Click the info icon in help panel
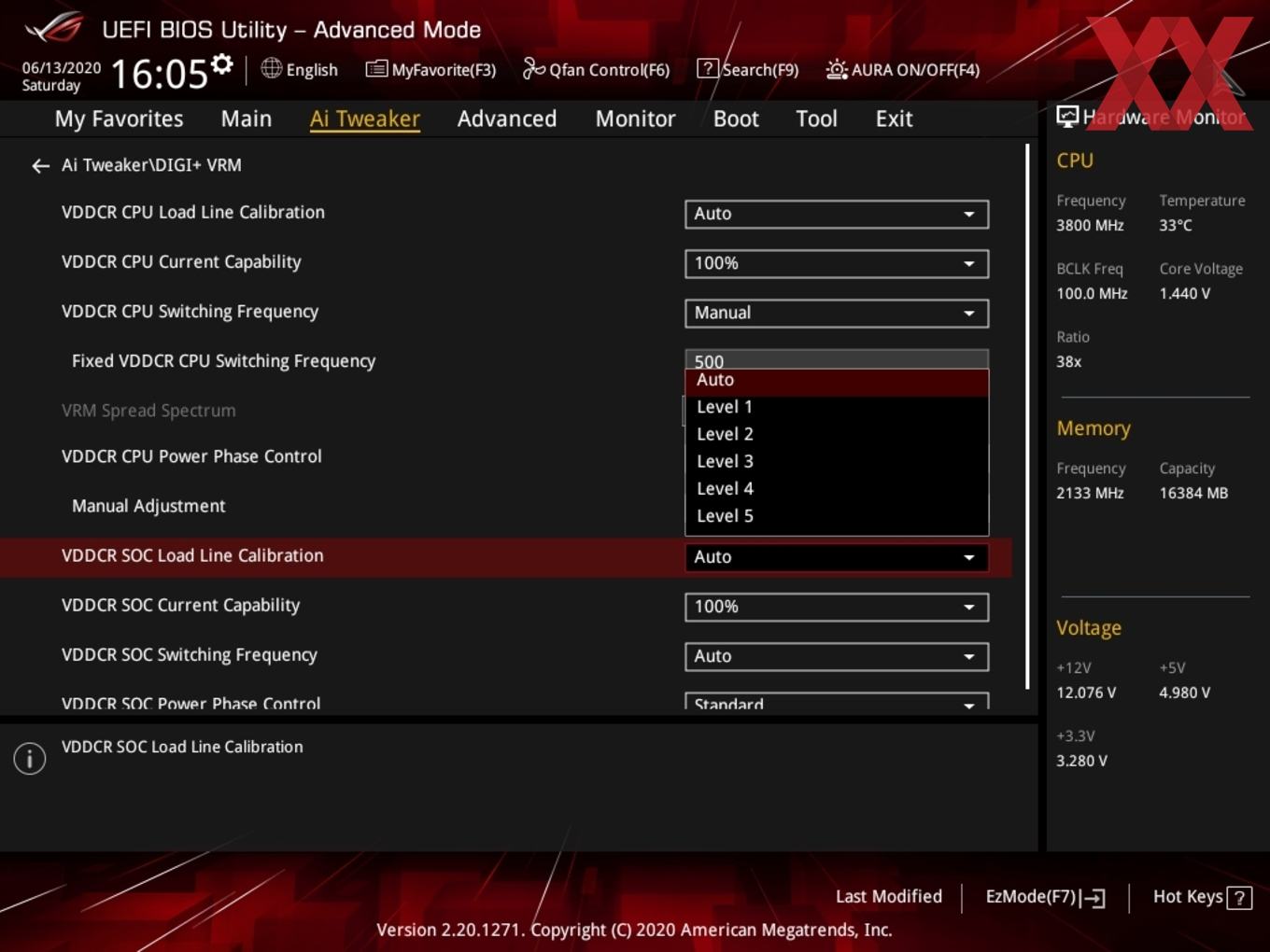This screenshot has height=952, width=1270. click(x=30, y=759)
